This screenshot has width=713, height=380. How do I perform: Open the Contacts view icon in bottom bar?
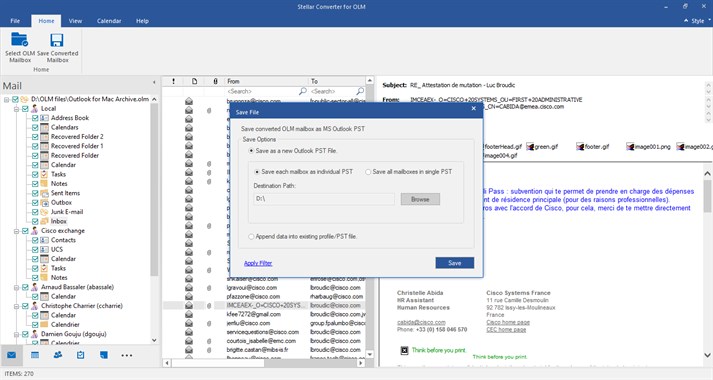coord(58,355)
